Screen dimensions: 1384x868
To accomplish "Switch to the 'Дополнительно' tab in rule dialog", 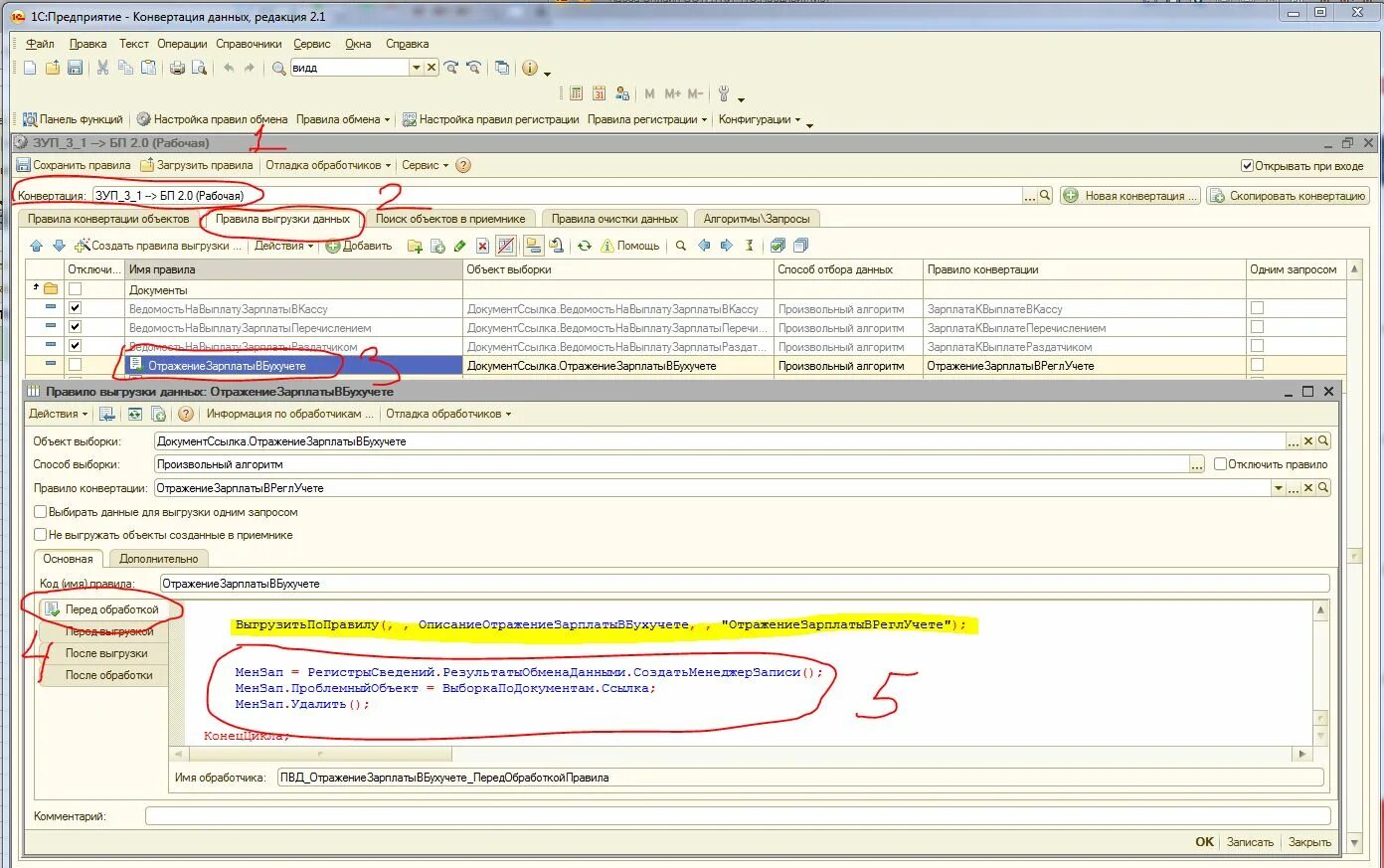I will (159, 559).
